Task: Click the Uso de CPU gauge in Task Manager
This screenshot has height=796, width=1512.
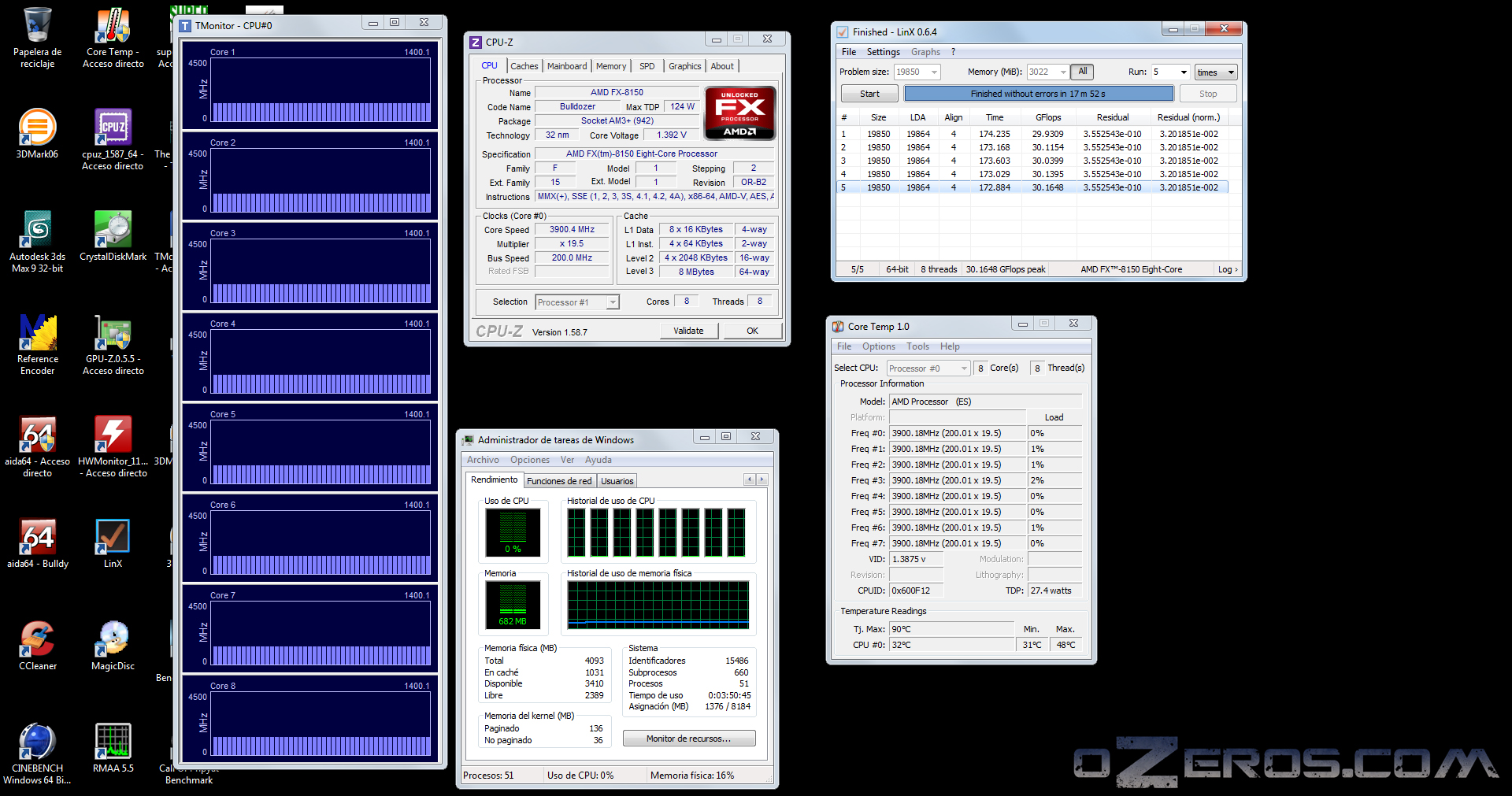Action: 513,532
